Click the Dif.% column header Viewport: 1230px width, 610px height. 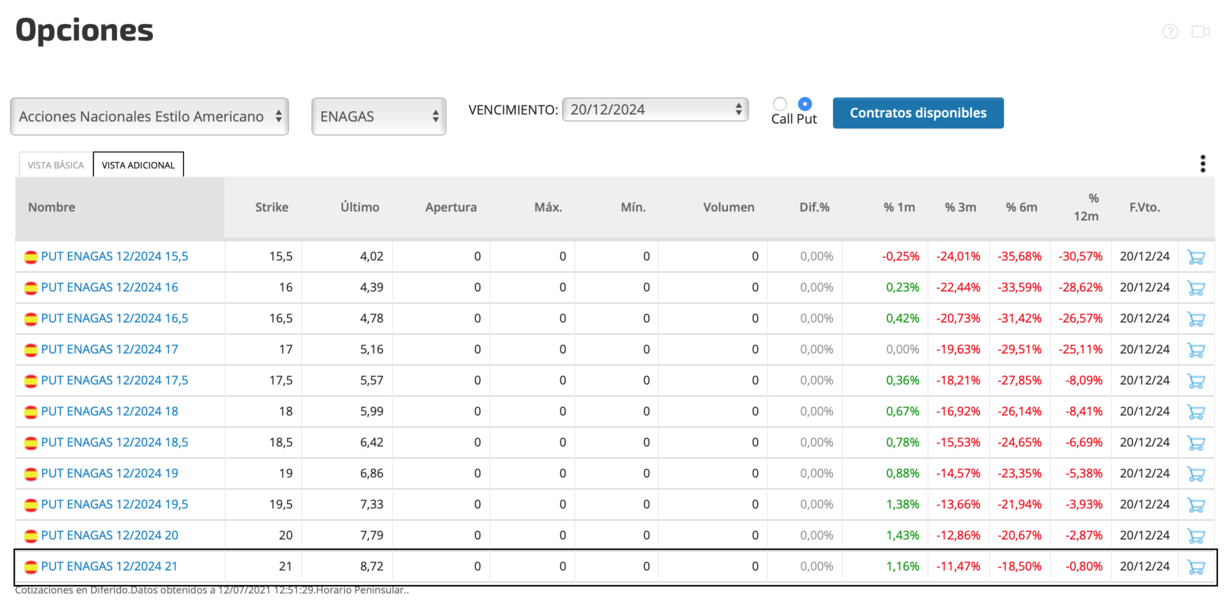pyautogui.click(x=815, y=207)
